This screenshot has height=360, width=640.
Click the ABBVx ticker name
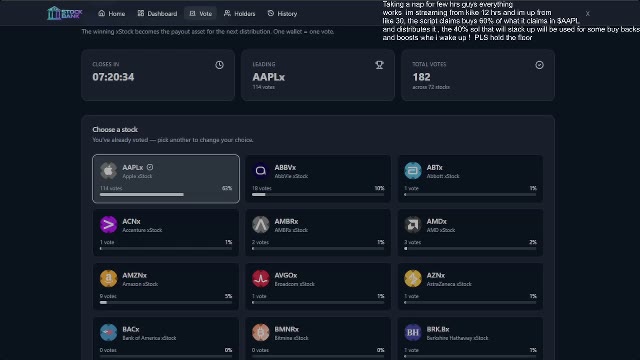click(x=285, y=167)
